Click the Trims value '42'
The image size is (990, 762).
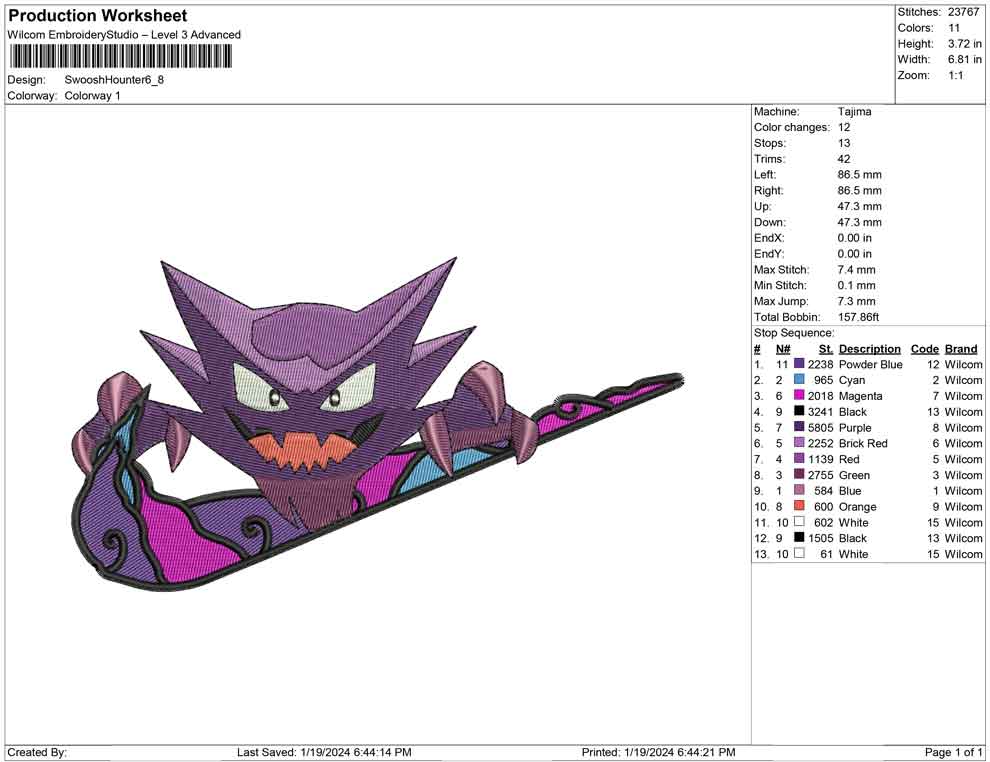pyautogui.click(x=844, y=159)
